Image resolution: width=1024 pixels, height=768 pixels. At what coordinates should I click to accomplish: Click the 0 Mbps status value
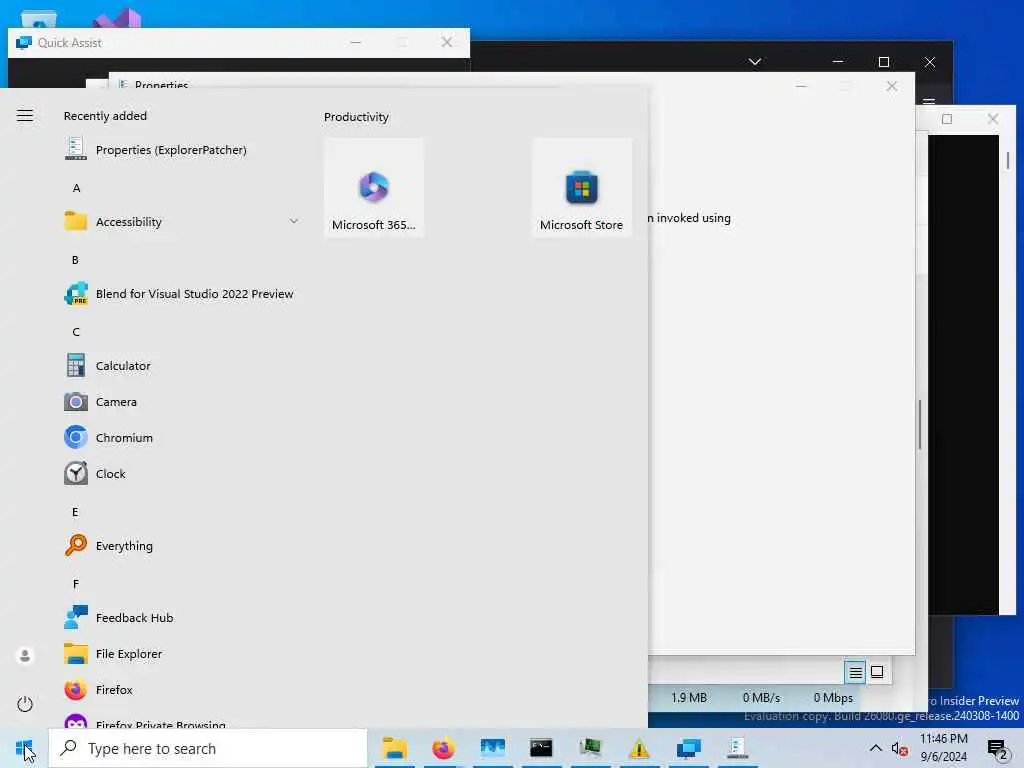pyautogui.click(x=833, y=697)
